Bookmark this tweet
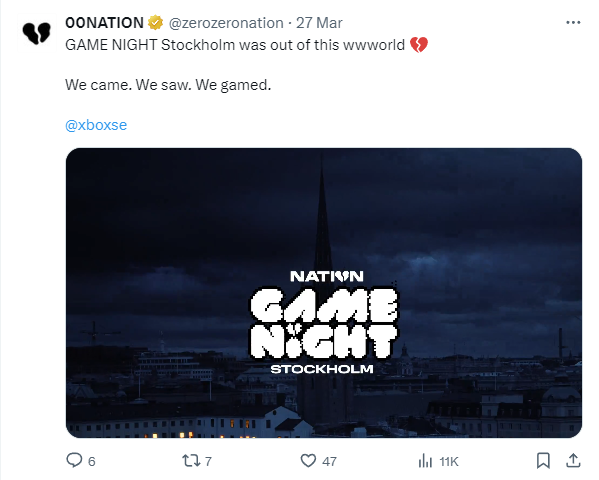This screenshot has height=480, width=599. (543, 461)
